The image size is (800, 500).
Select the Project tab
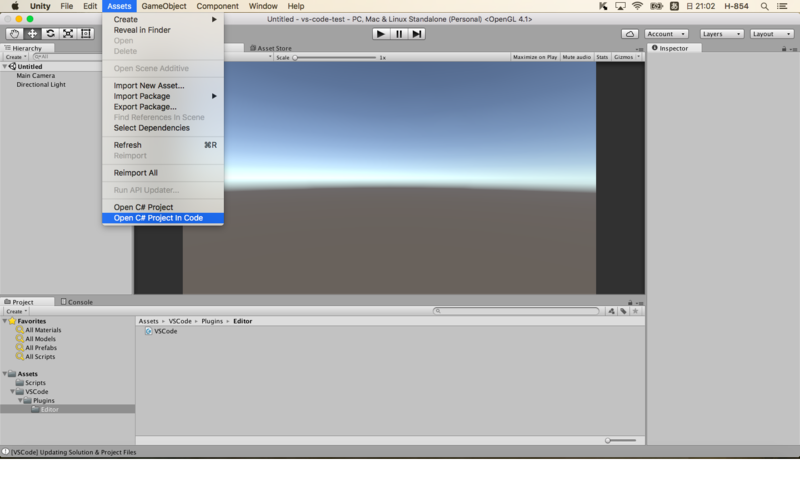click(23, 302)
